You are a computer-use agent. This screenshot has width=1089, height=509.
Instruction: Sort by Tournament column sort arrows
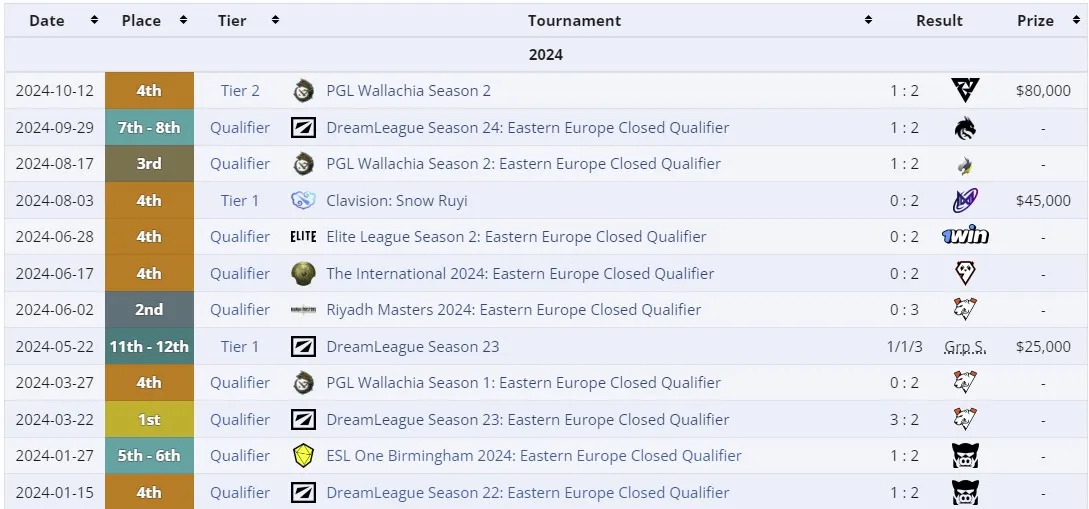pos(868,20)
